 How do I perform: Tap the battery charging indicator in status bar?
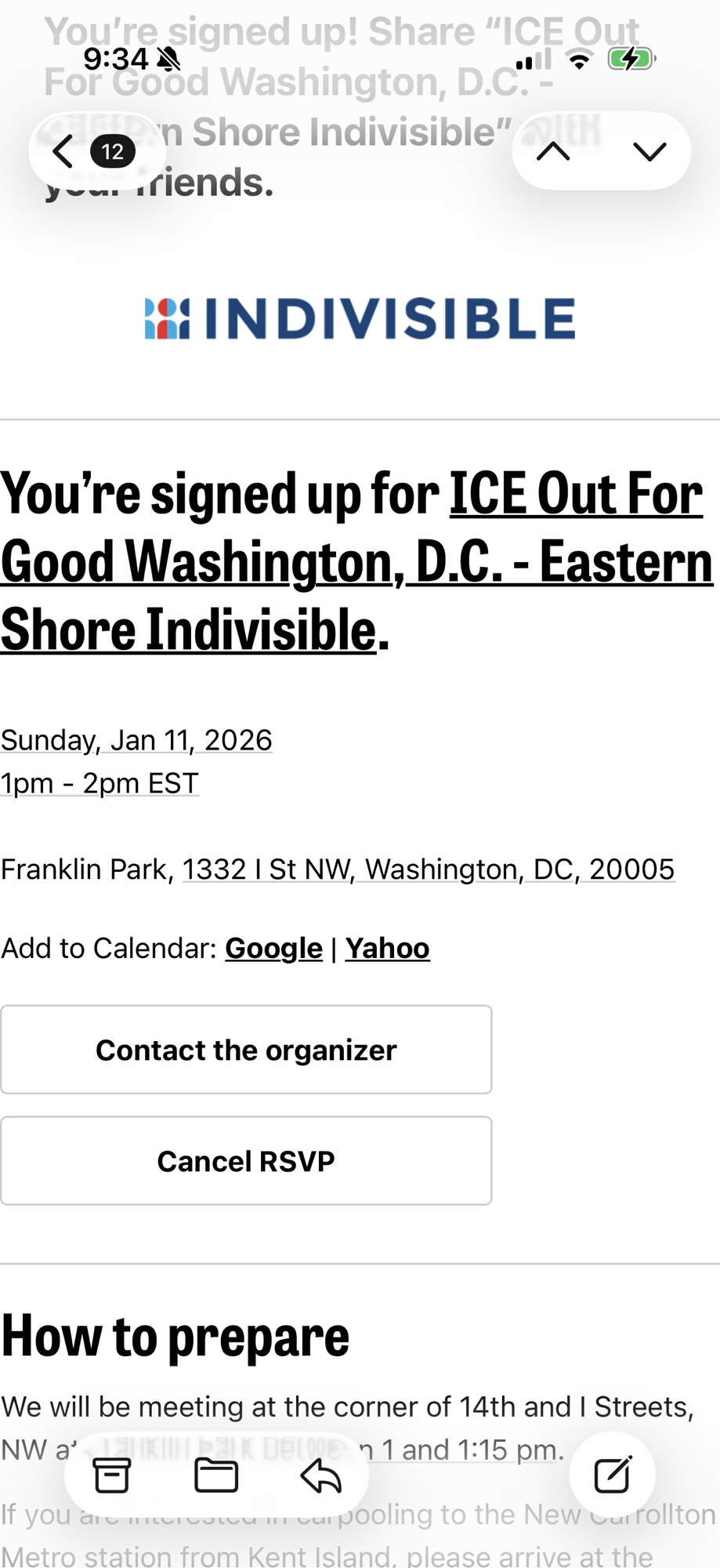(x=631, y=59)
